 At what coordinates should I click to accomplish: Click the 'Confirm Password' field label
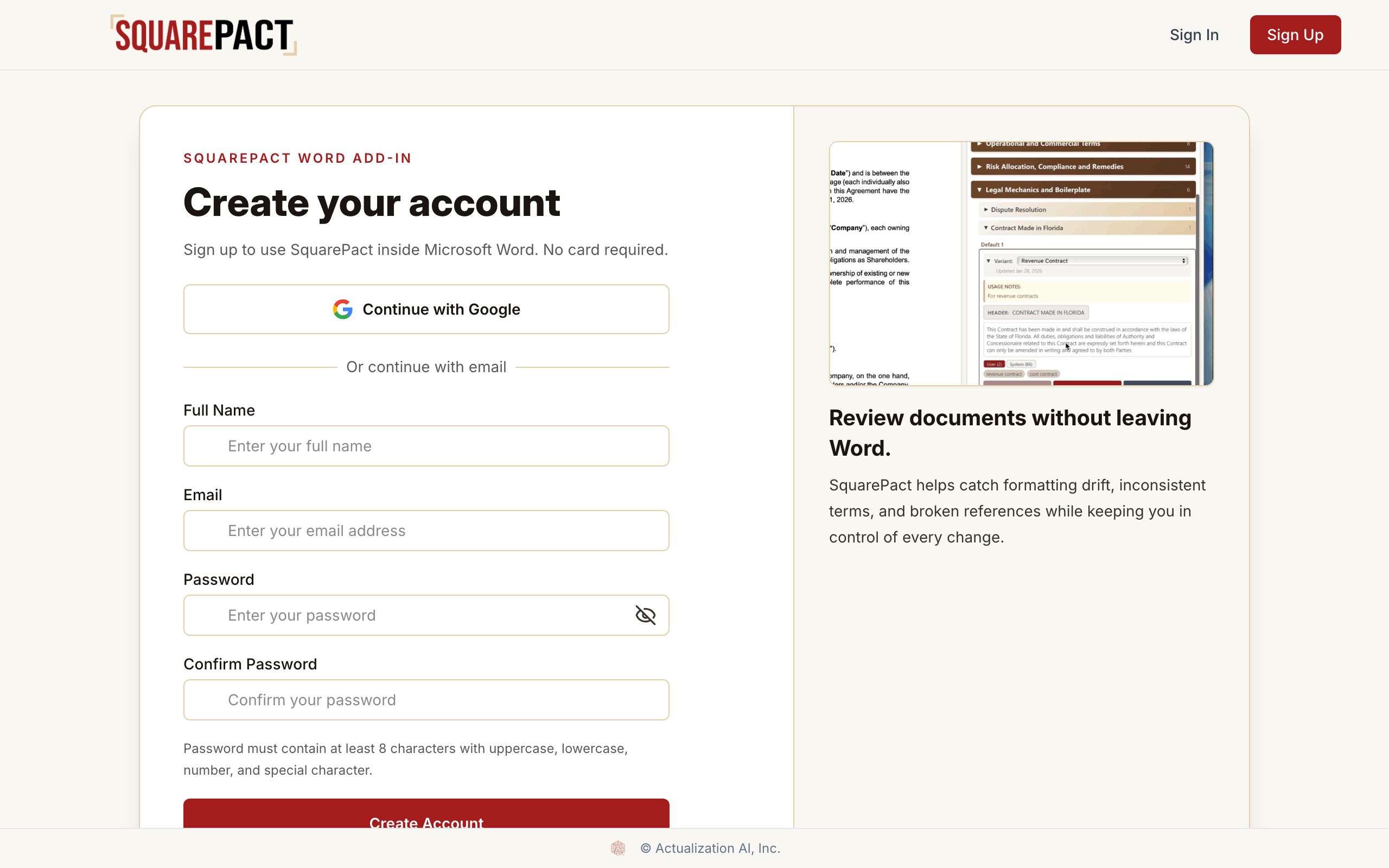point(250,663)
